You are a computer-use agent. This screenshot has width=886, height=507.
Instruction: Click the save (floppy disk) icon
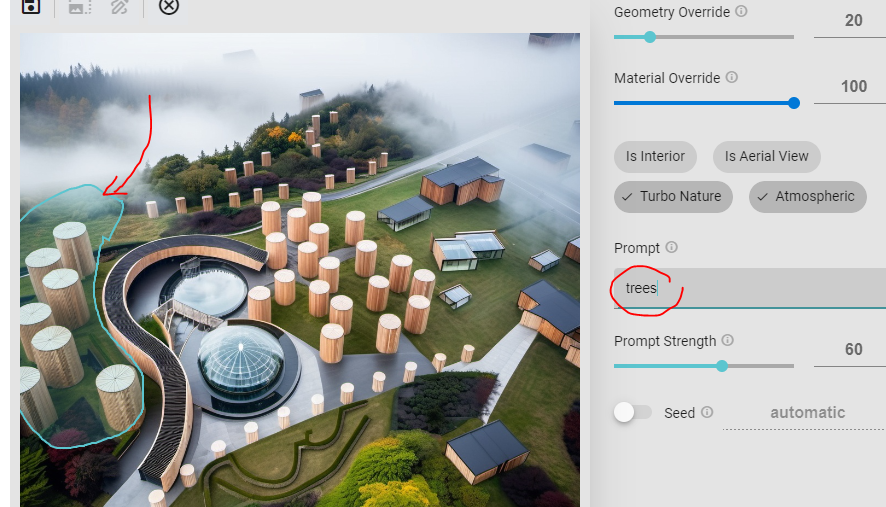[x=31, y=6]
